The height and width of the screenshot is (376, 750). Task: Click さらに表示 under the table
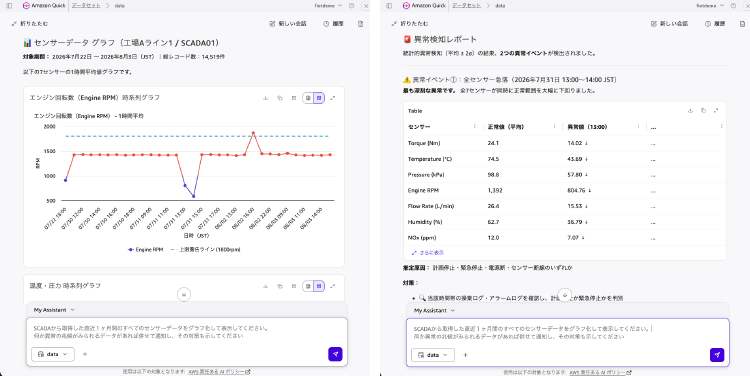tap(428, 253)
